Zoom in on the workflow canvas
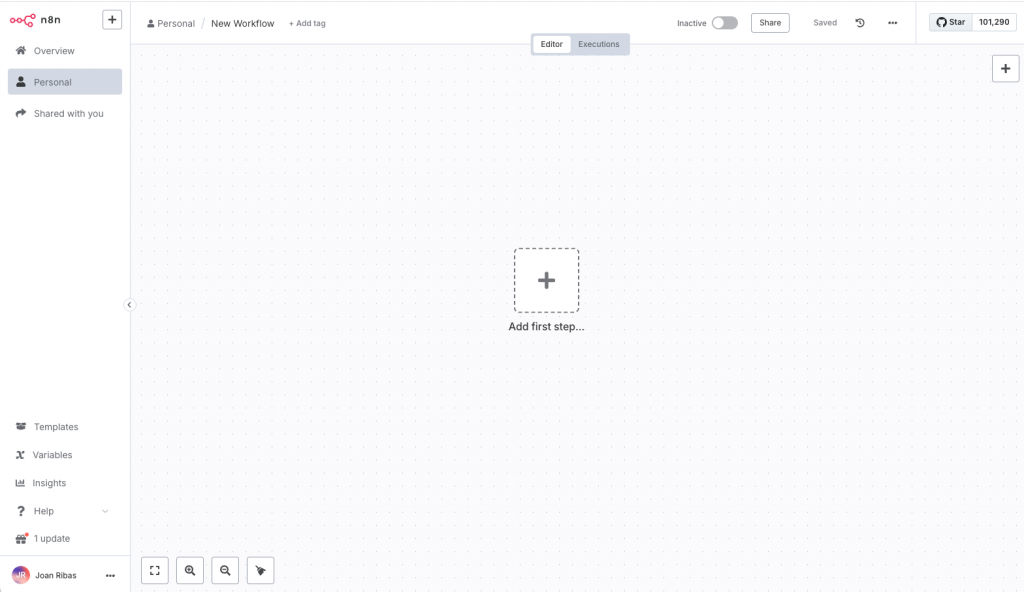Screen dimensions: 1024x592 pos(190,570)
